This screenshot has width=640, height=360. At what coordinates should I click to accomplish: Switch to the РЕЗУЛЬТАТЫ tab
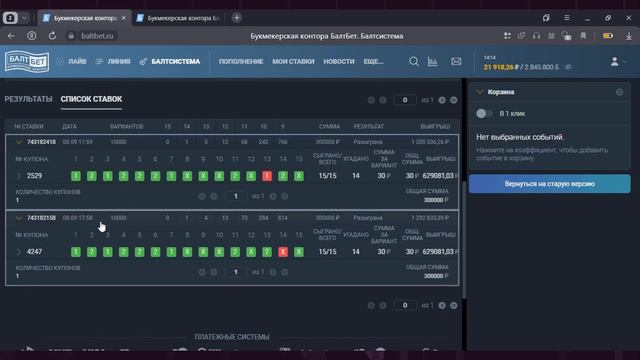[28, 99]
